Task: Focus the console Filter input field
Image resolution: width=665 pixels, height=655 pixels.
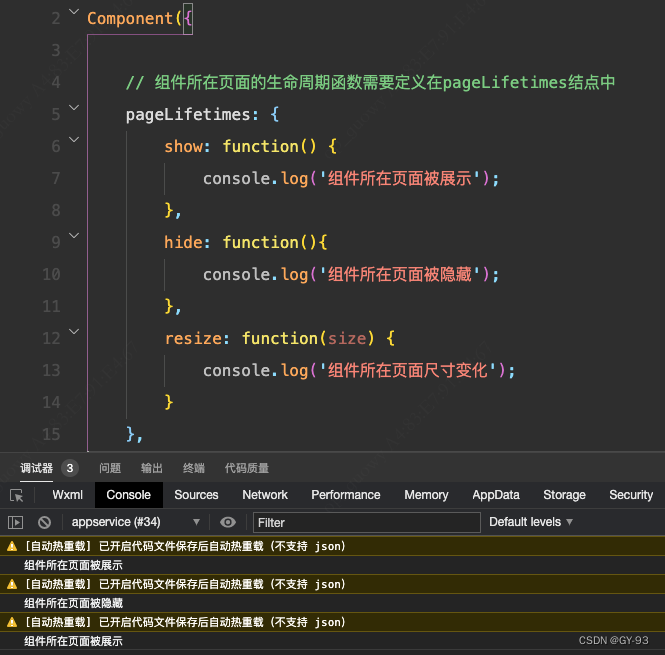Action: 366,522
